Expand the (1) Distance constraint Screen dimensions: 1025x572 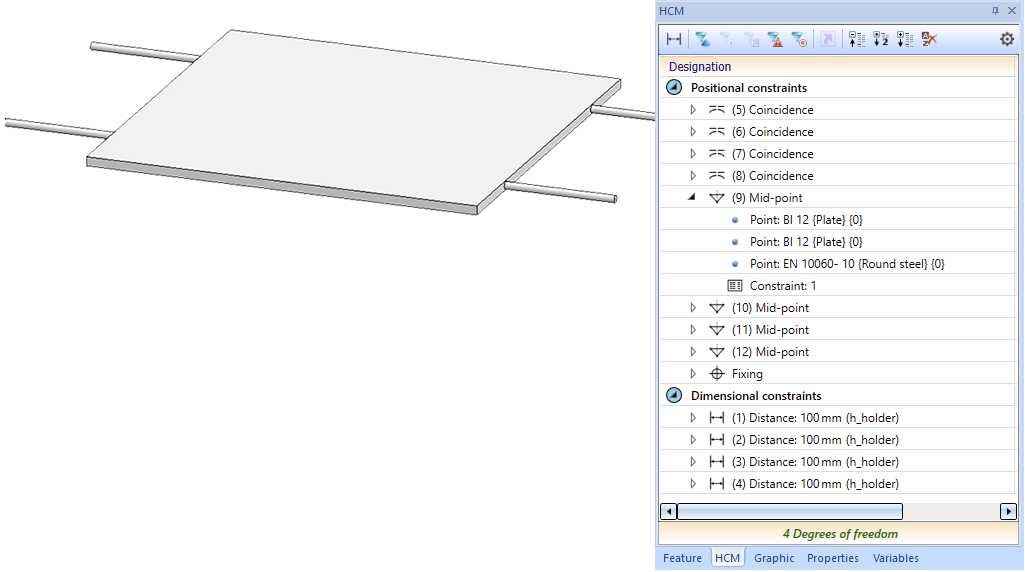pos(693,418)
